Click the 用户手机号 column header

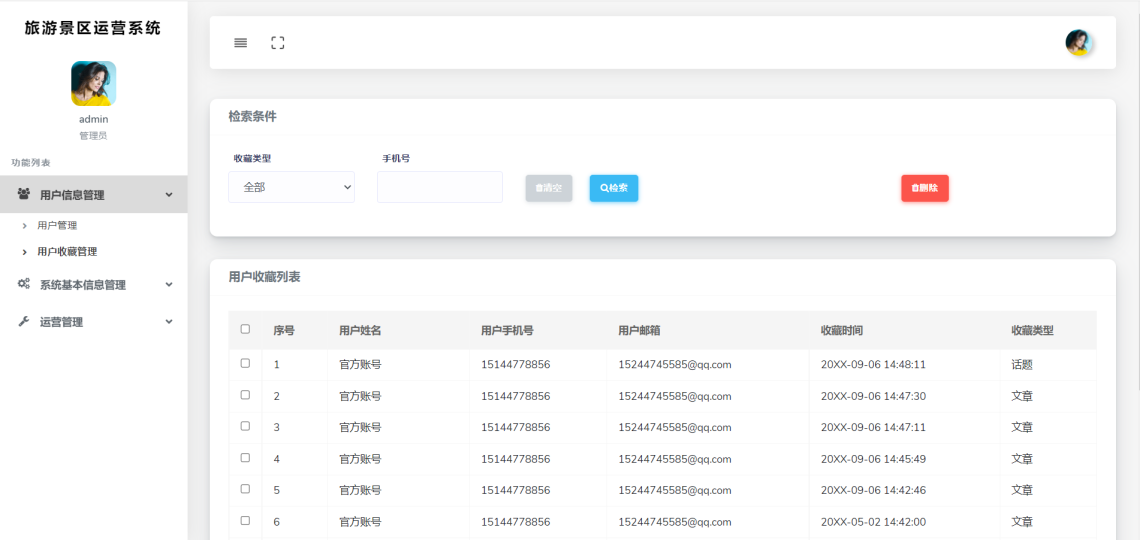pyautogui.click(x=507, y=331)
